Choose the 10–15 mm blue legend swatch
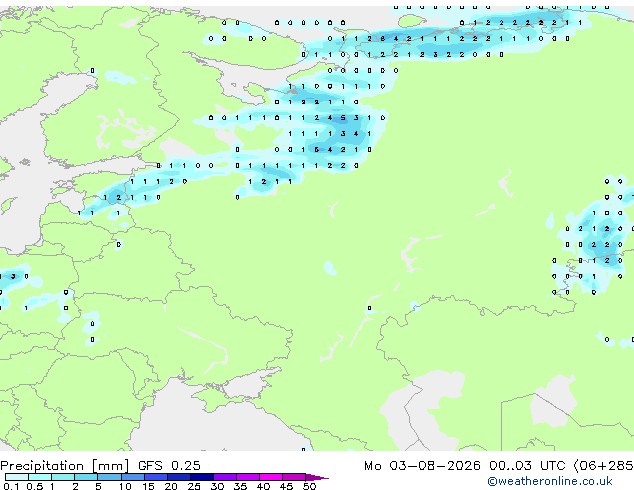This screenshot has width=634, height=490. (132, 477)
